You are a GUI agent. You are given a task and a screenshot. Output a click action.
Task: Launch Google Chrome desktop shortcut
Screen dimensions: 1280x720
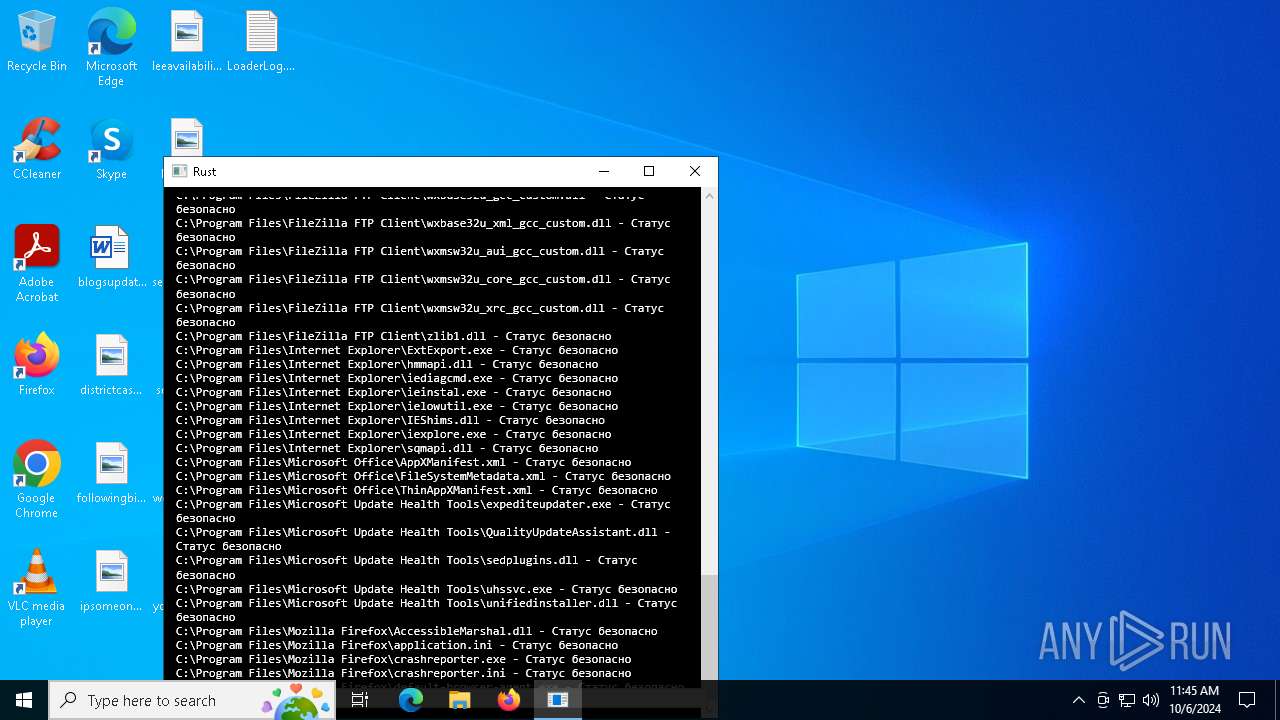click(x=37, y=481)
